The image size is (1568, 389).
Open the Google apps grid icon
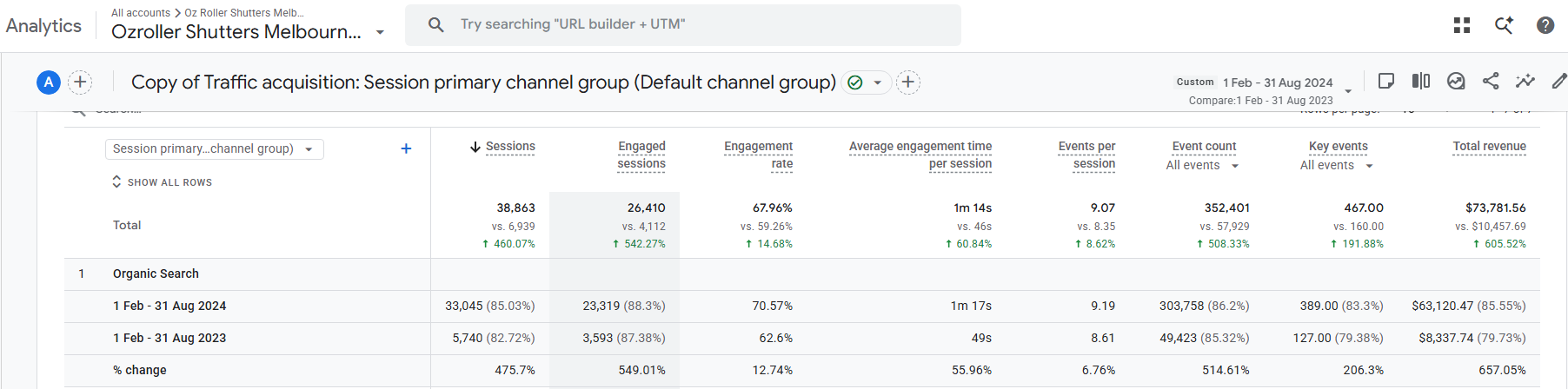click(1462, 25)
